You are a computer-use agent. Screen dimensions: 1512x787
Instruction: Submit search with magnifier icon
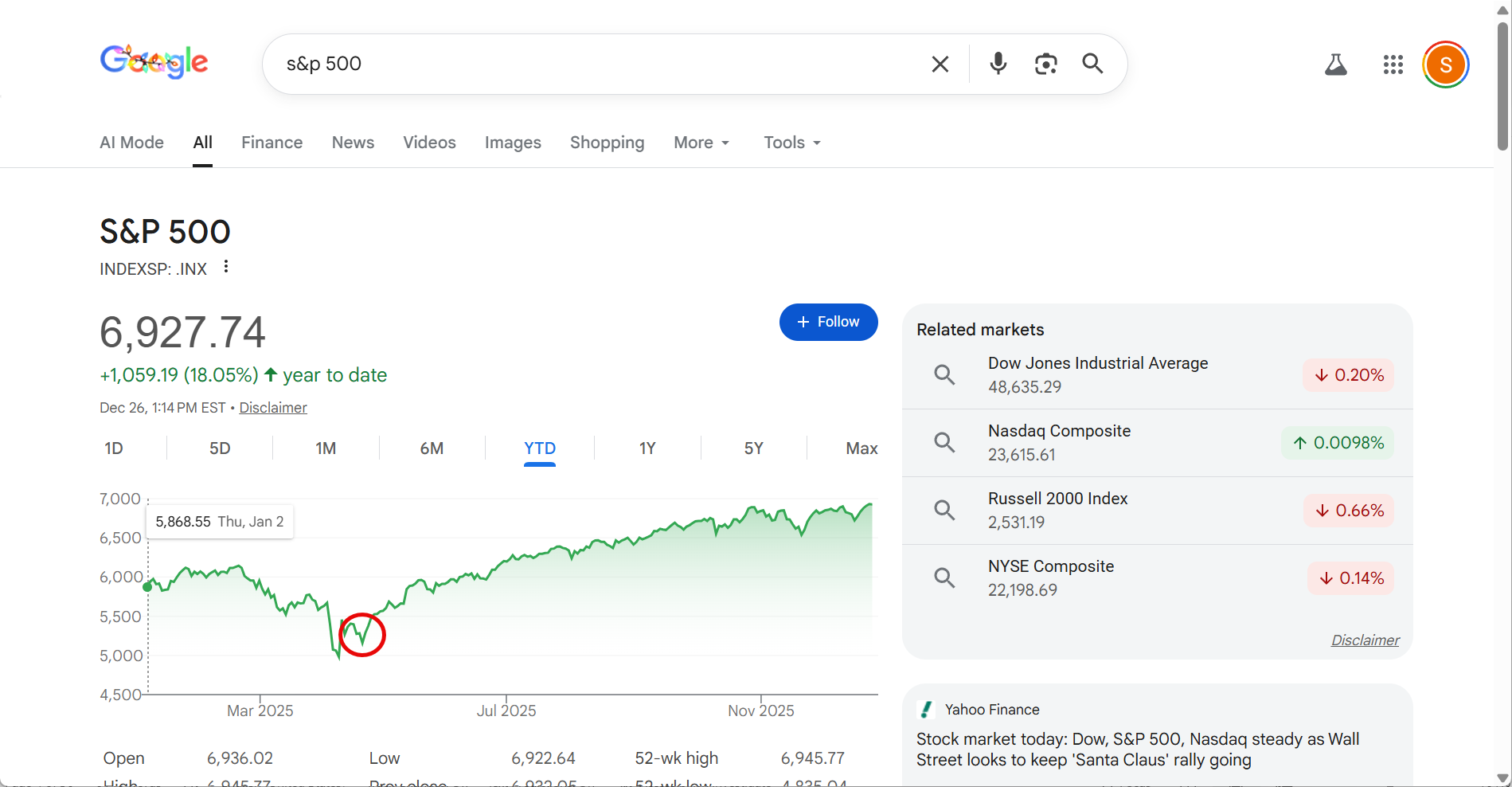(1092, 64)
